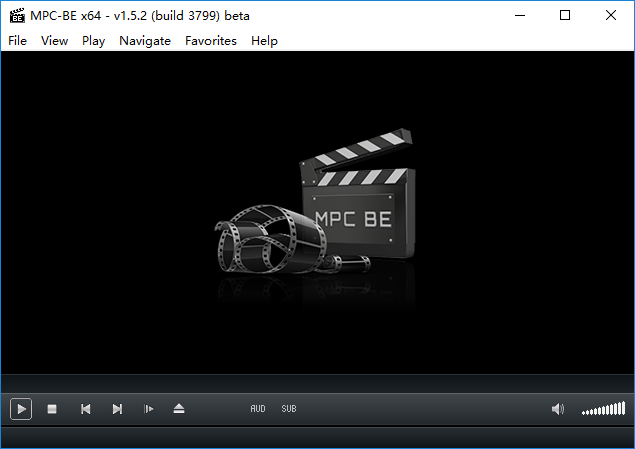
Task: Mute sound with the speaker icon
Action: [x=558, y=409]
